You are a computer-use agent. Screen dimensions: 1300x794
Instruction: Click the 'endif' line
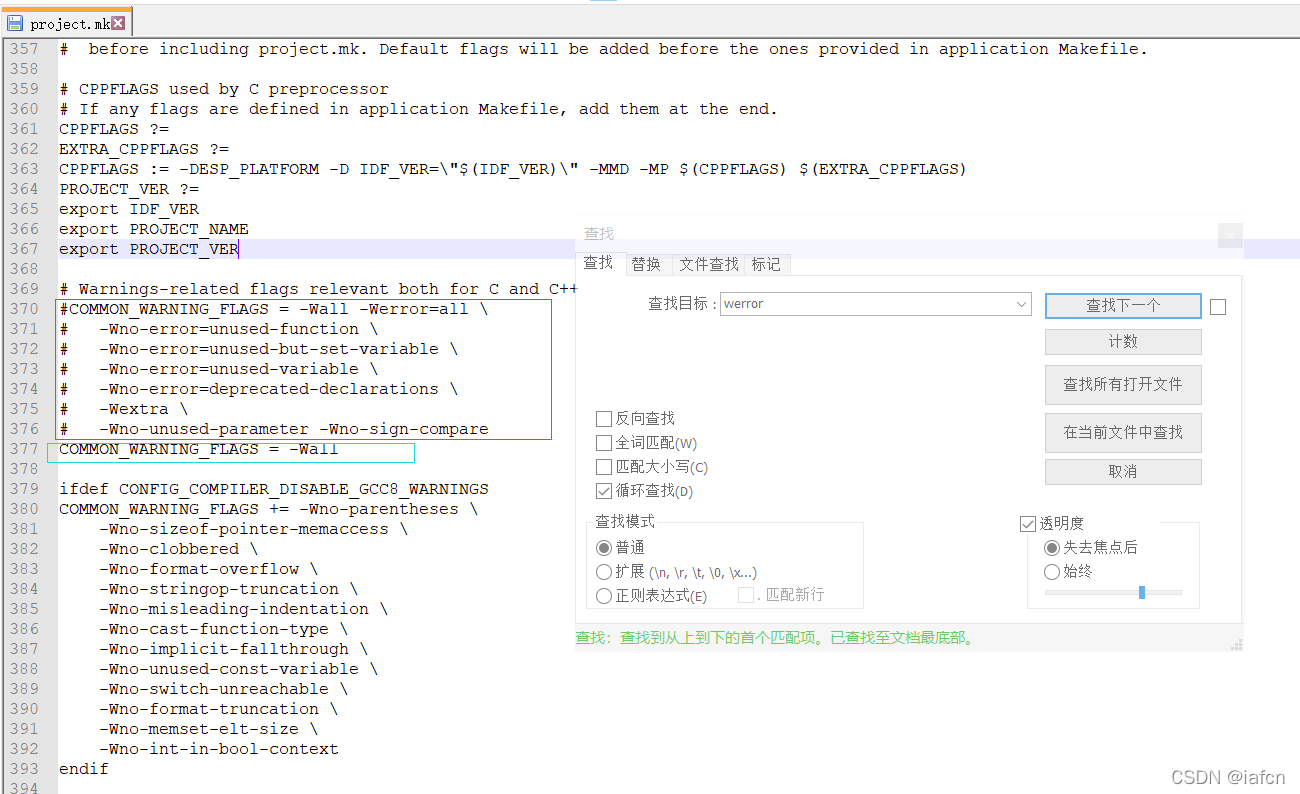pos(84,769)
